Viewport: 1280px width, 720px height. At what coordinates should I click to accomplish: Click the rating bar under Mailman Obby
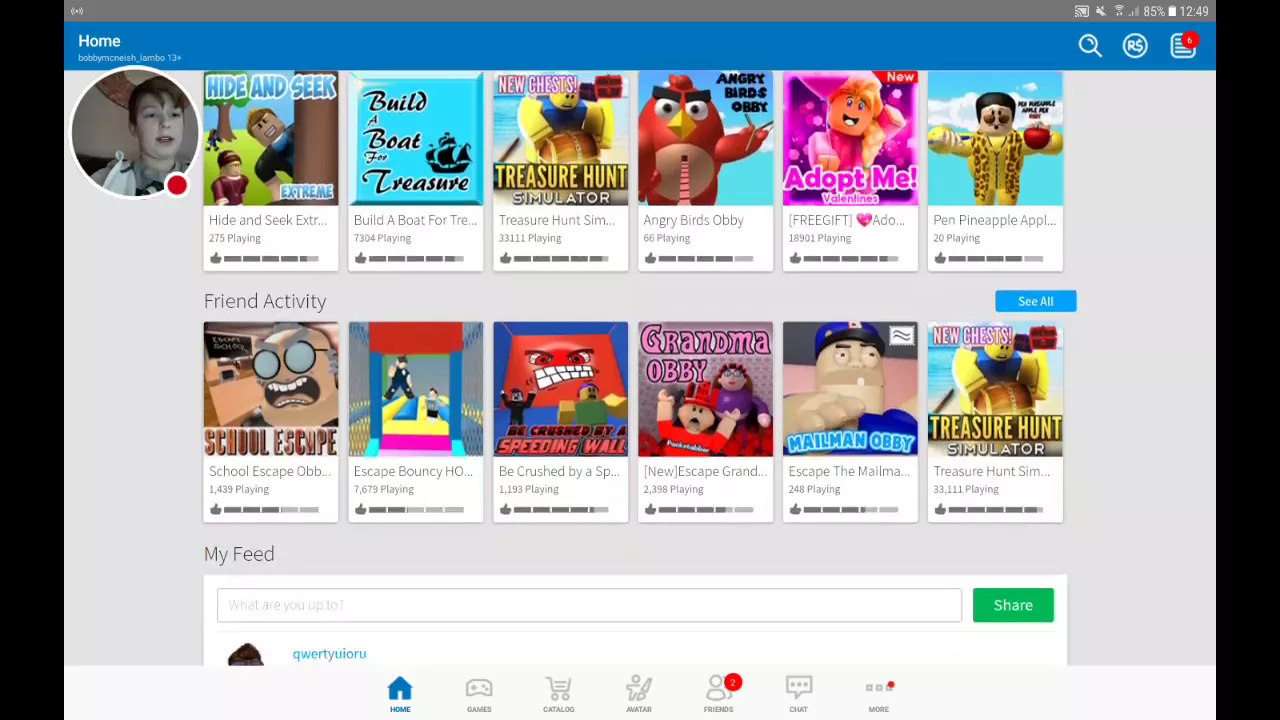[x=851, y=510]
